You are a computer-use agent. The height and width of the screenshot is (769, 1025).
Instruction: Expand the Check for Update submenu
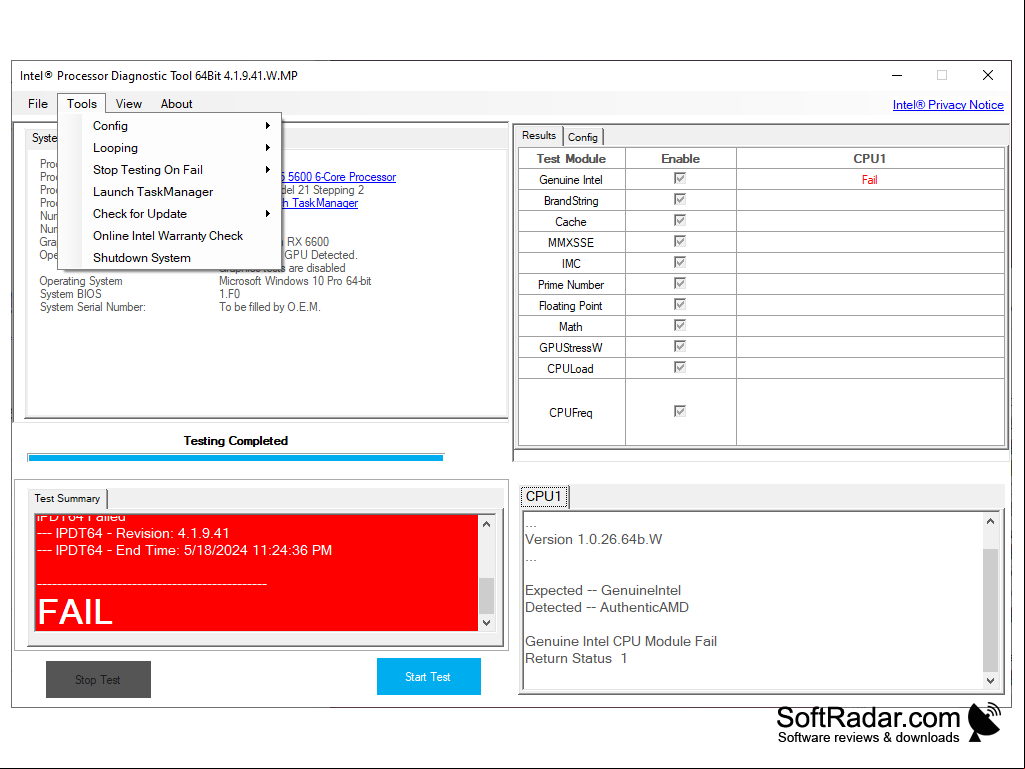tap(170, 214)
